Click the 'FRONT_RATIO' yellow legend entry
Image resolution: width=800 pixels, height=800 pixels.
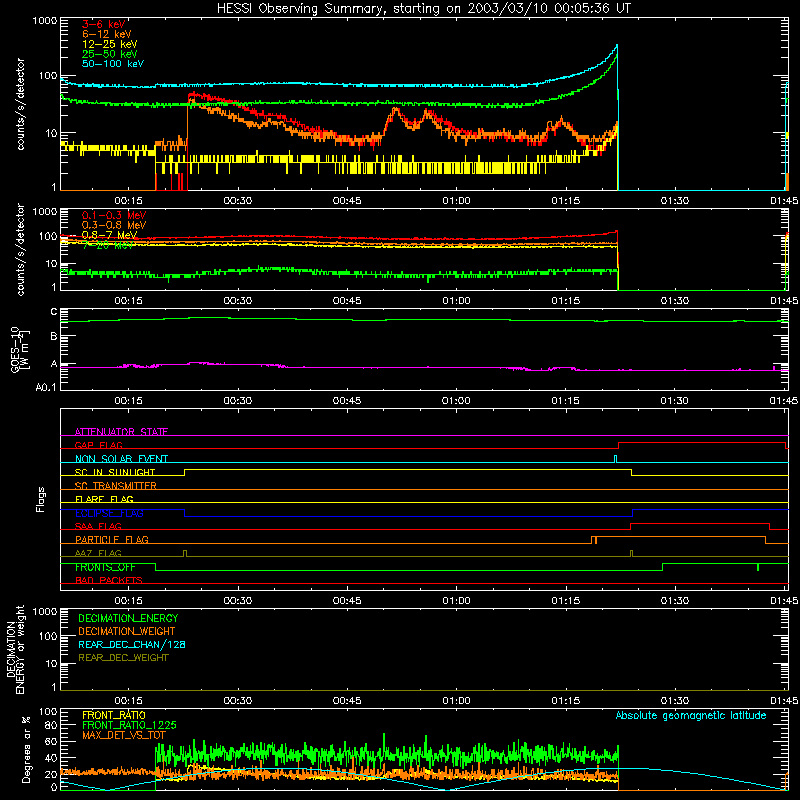(x=114, y=715)
